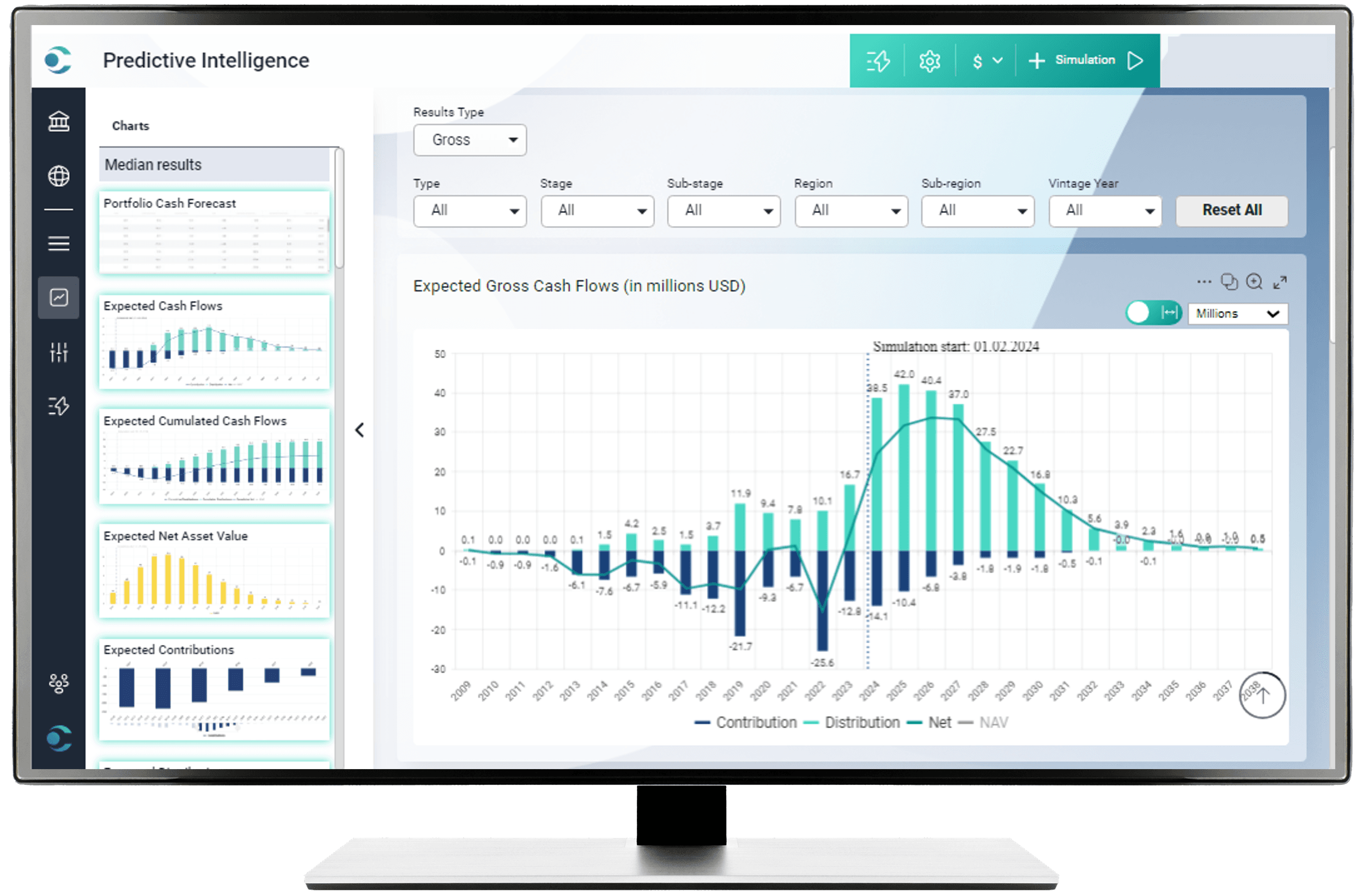Collapse the charts panel with left chevron
Screen dimensions: 1368x896
point(360,430)
